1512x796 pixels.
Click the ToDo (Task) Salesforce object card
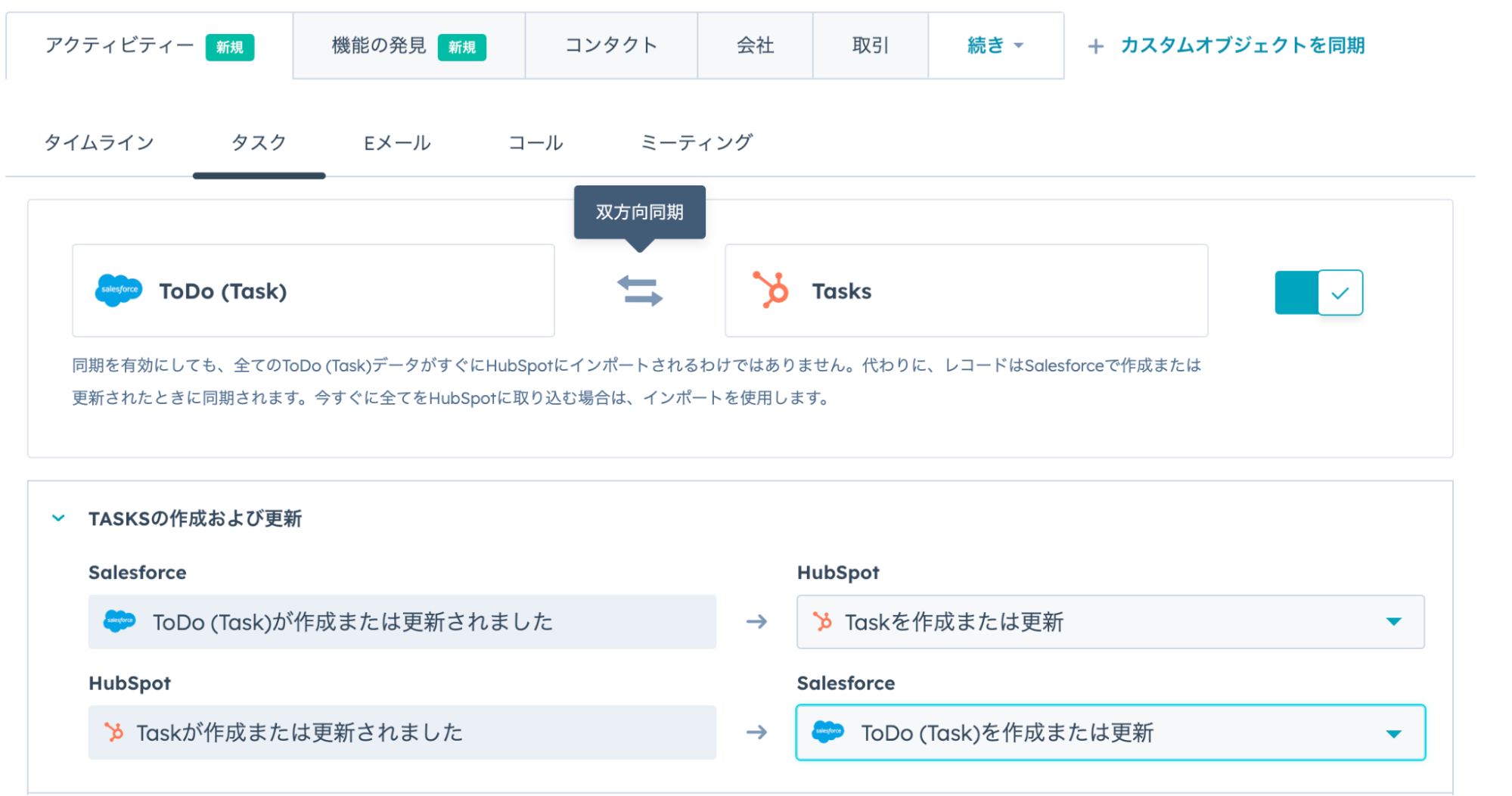(x=313, y=291)
